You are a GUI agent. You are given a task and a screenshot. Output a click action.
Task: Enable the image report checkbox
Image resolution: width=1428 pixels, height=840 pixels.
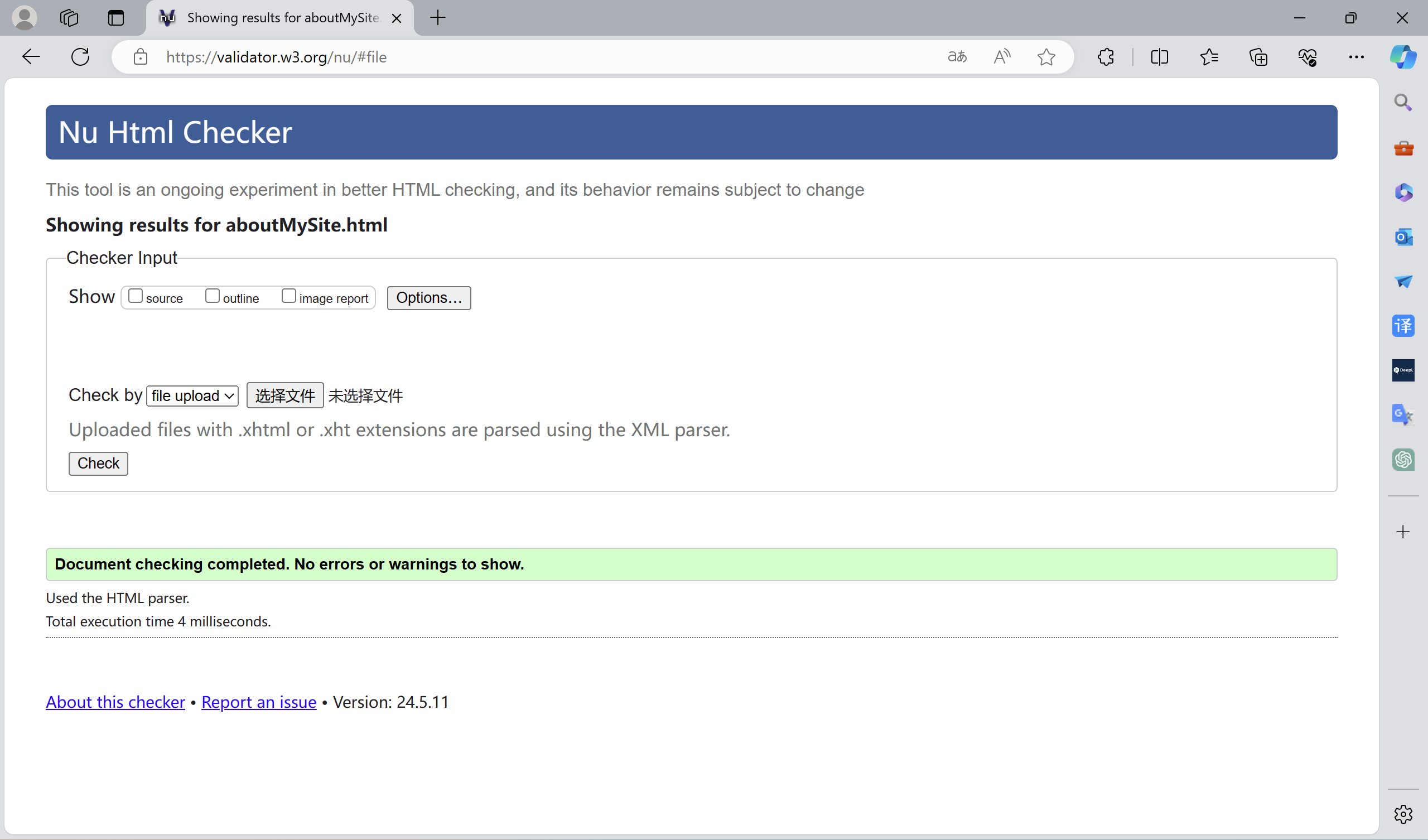pyautogui.click(x=289, y=296)
